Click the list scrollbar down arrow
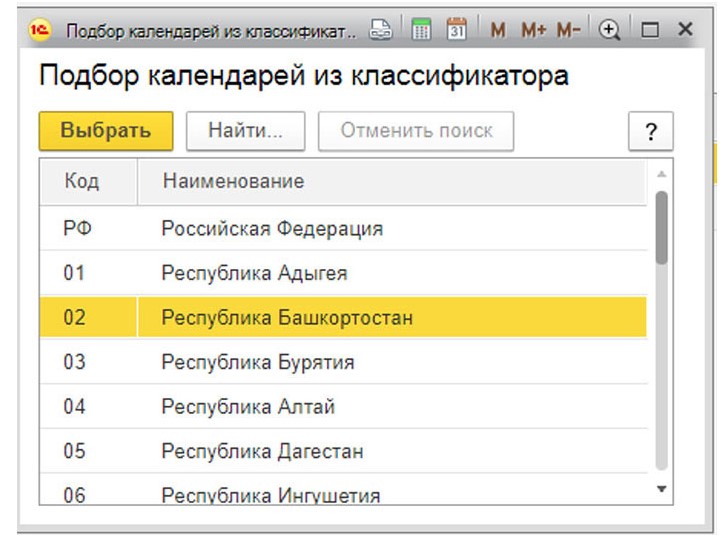726x542 pixels. (x=660, y=488)
